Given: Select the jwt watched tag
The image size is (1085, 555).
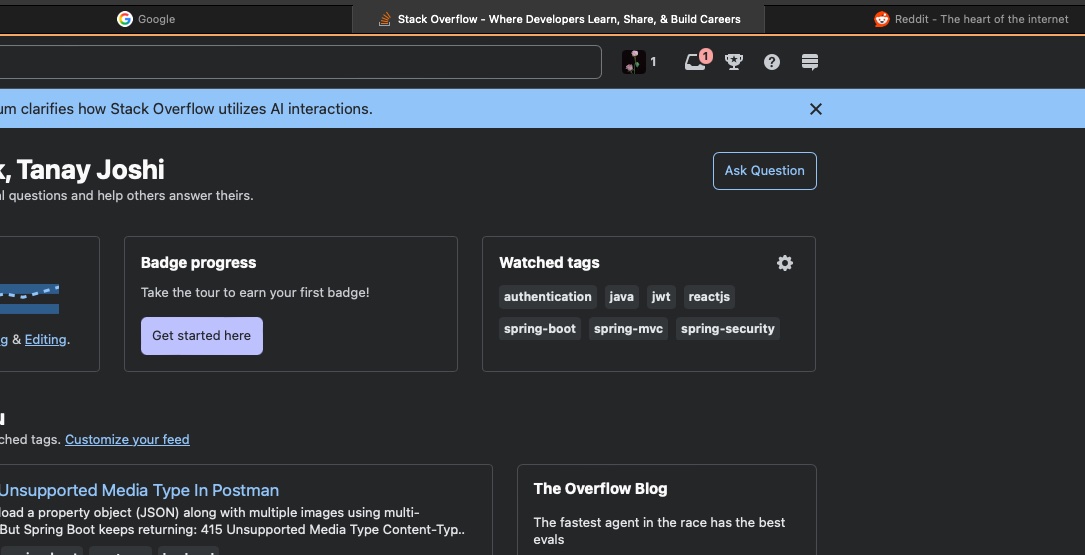Looking at the screenshot, I should (x=661, y=297).
